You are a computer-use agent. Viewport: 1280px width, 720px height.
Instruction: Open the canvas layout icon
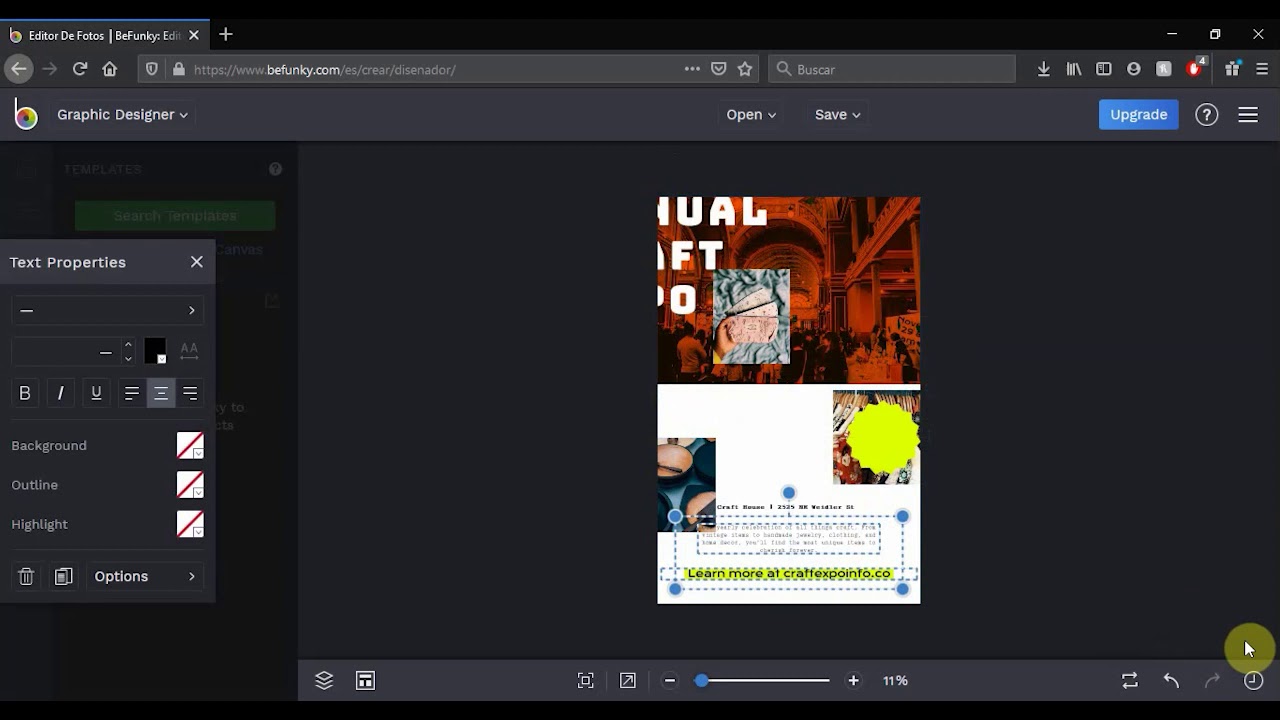[x=365, y=680]
